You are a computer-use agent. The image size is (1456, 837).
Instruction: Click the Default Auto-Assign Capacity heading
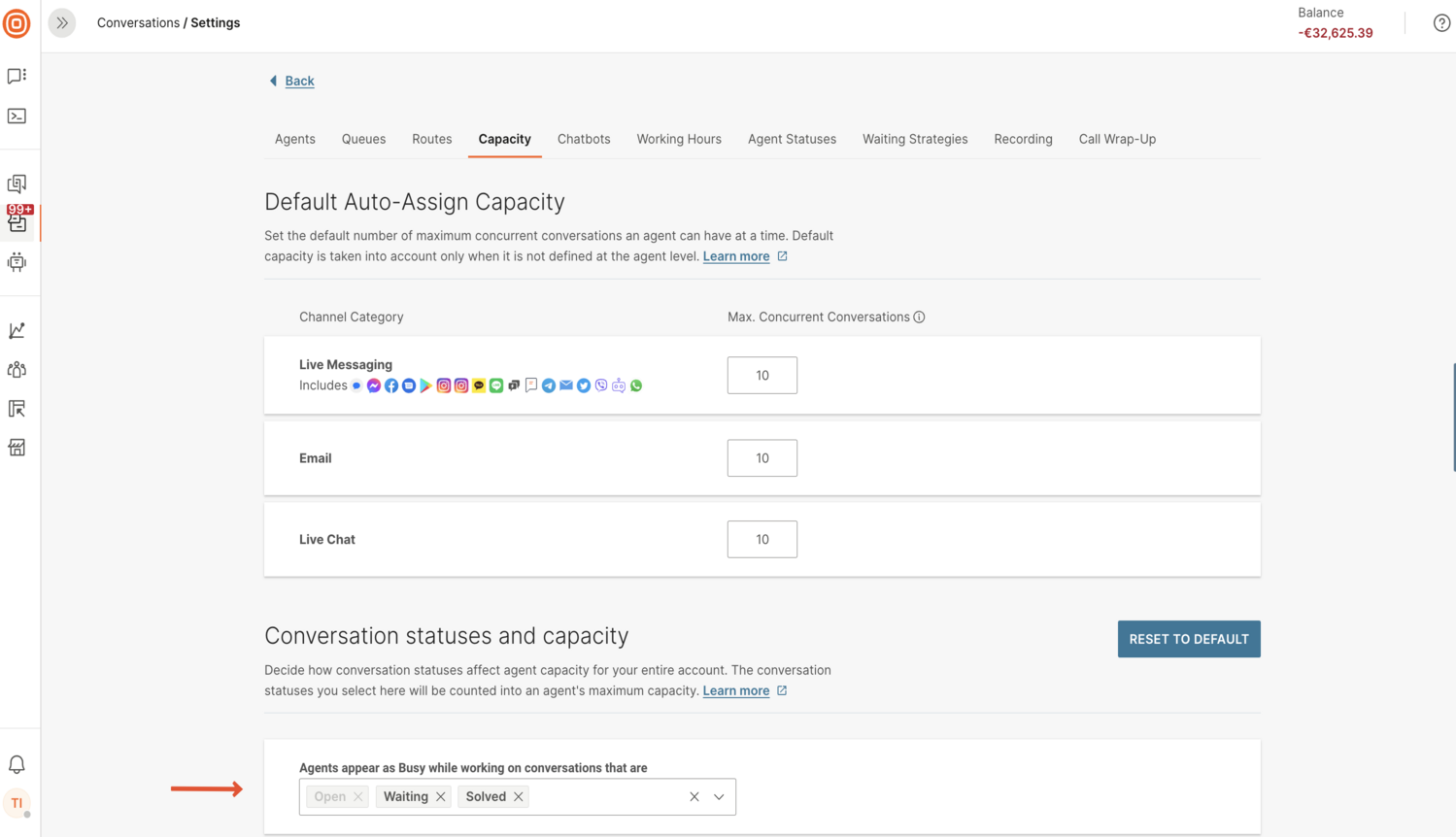point(415,202)
